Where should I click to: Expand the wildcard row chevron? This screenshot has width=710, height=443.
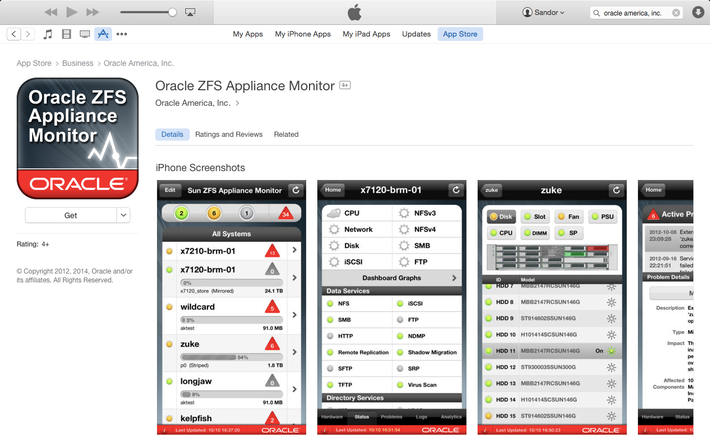coord(294,315)
